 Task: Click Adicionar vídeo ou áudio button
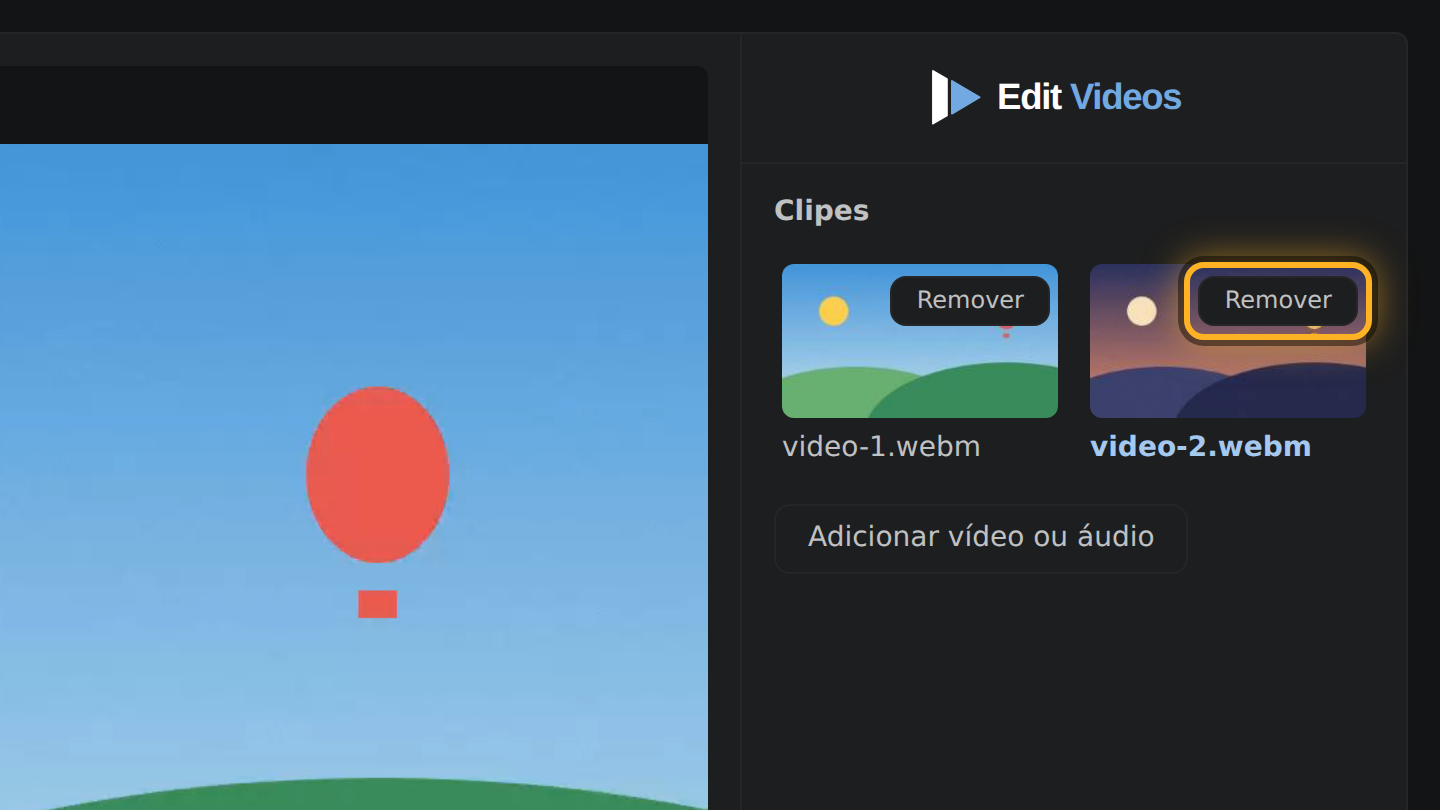pos(981,538)
